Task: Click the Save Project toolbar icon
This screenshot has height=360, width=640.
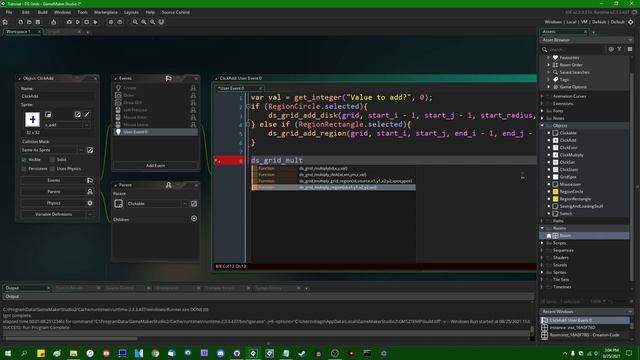Action: coord(38,22)
